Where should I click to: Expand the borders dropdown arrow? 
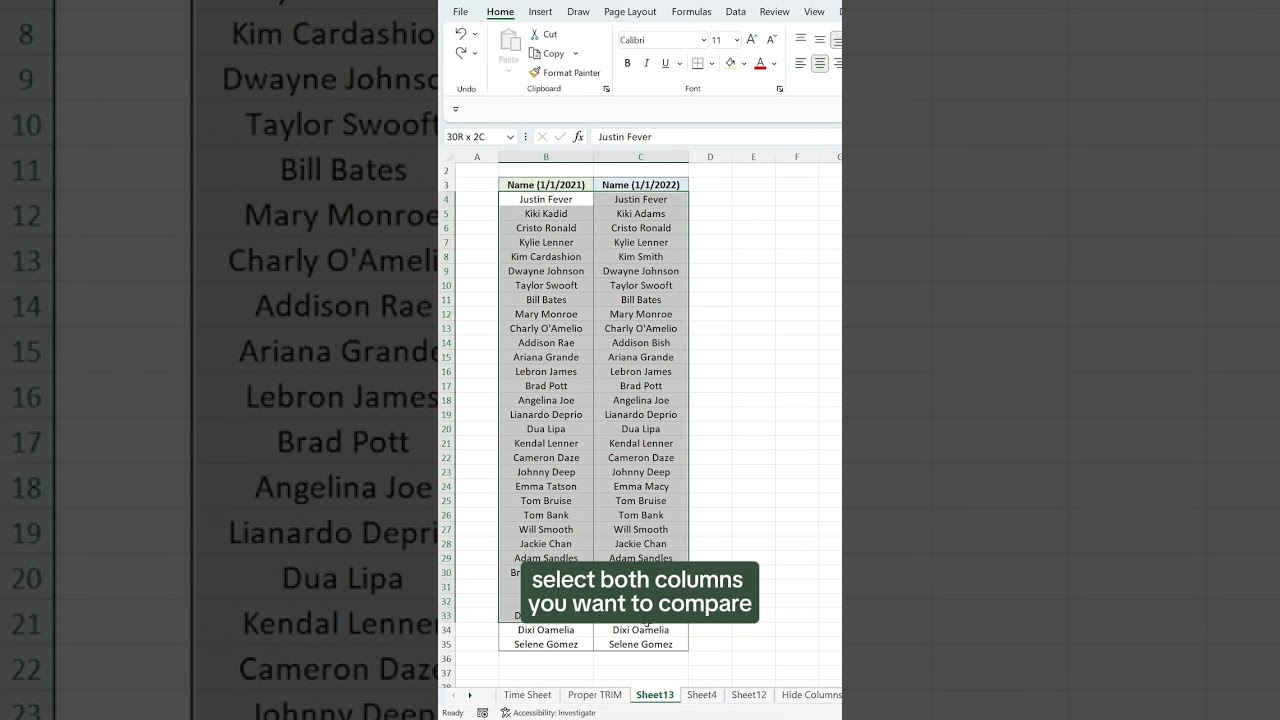click(712, 63)
